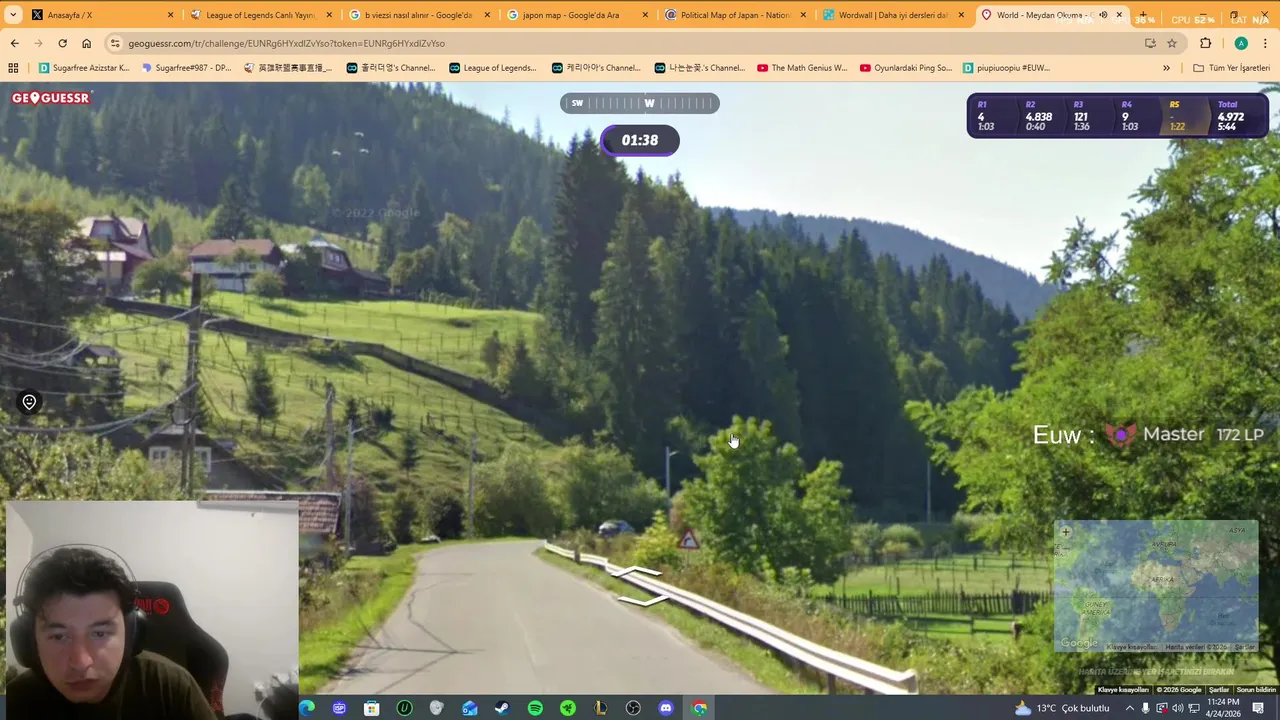Open Sugarfree#987 bookmark

187,68
